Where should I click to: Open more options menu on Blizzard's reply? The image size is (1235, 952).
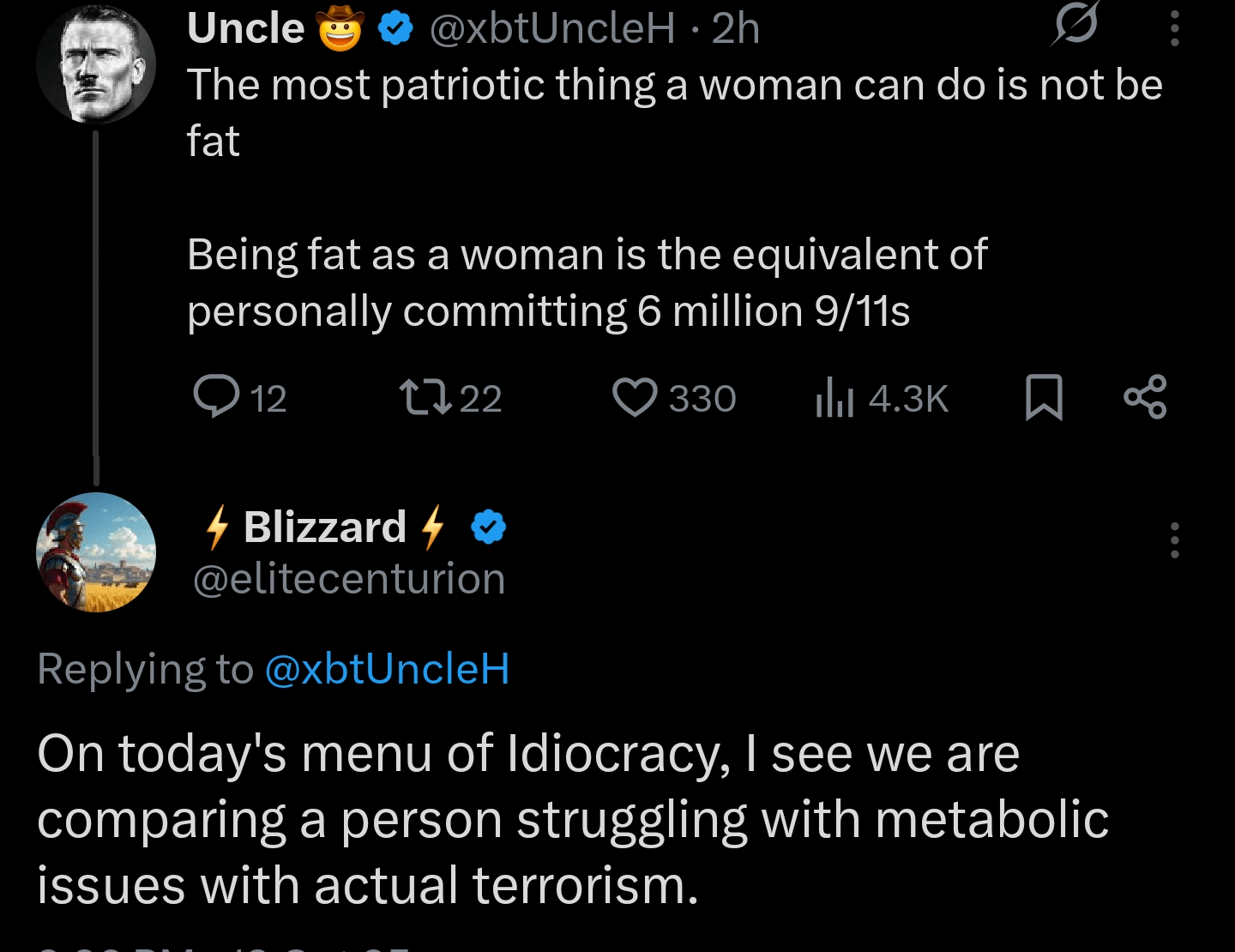(1174, 540)
